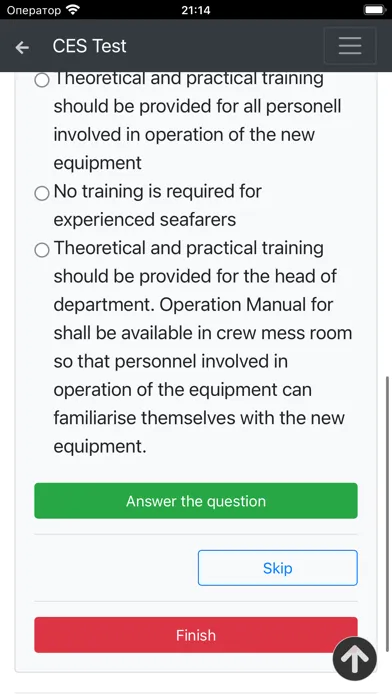
Task: Open the hamburger menu
Action: coord(350,46)
